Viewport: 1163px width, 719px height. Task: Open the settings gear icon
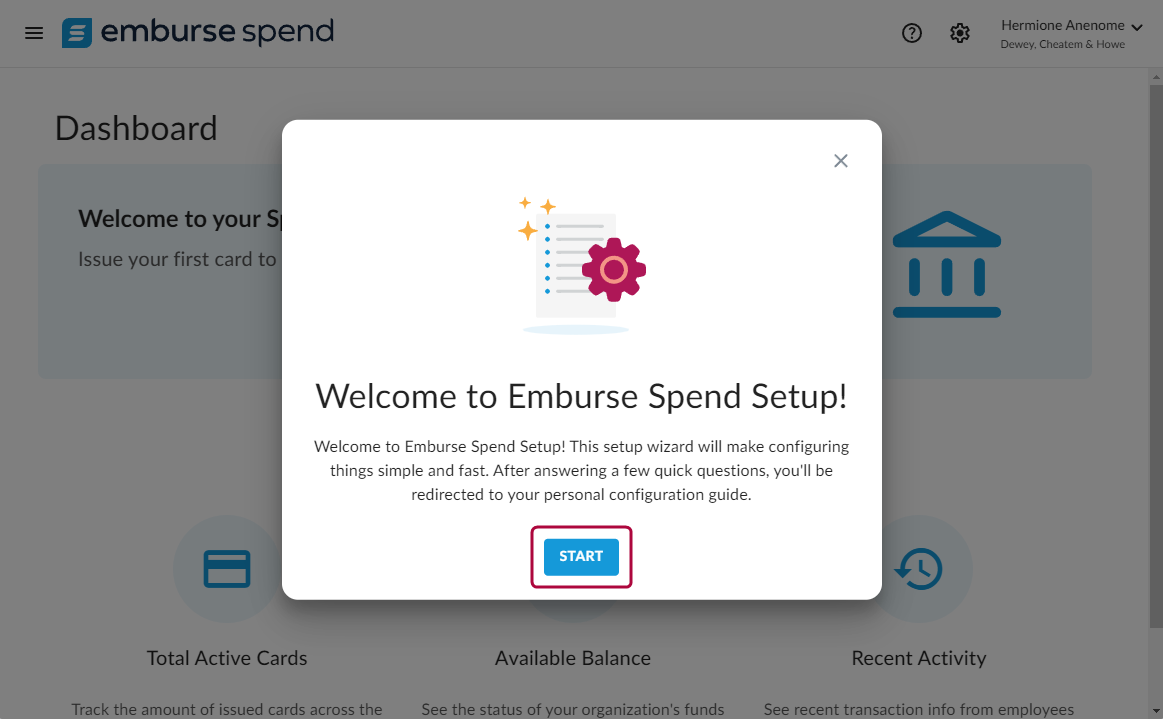tap(960, 33)
